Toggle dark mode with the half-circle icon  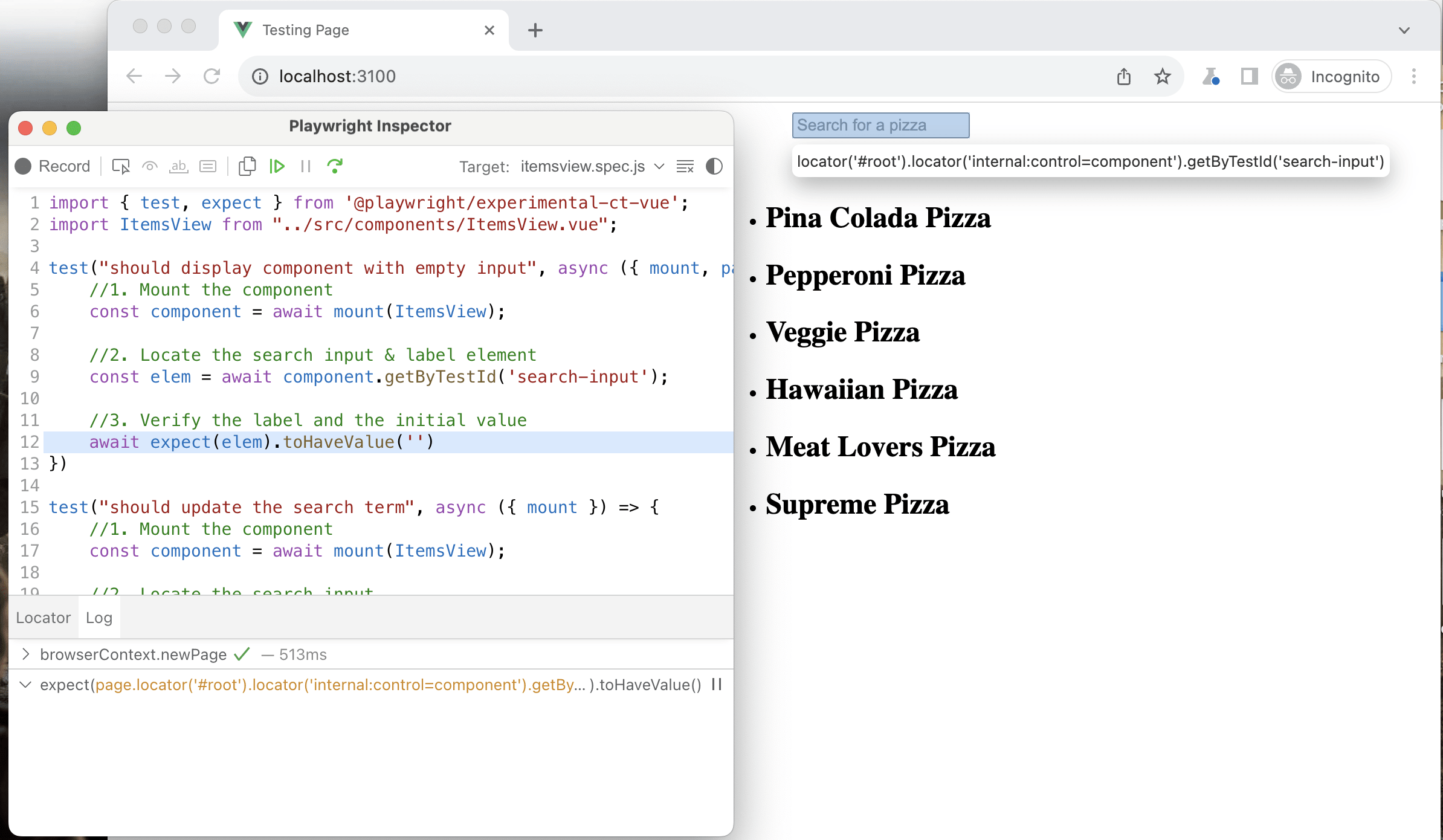point(713,166)
